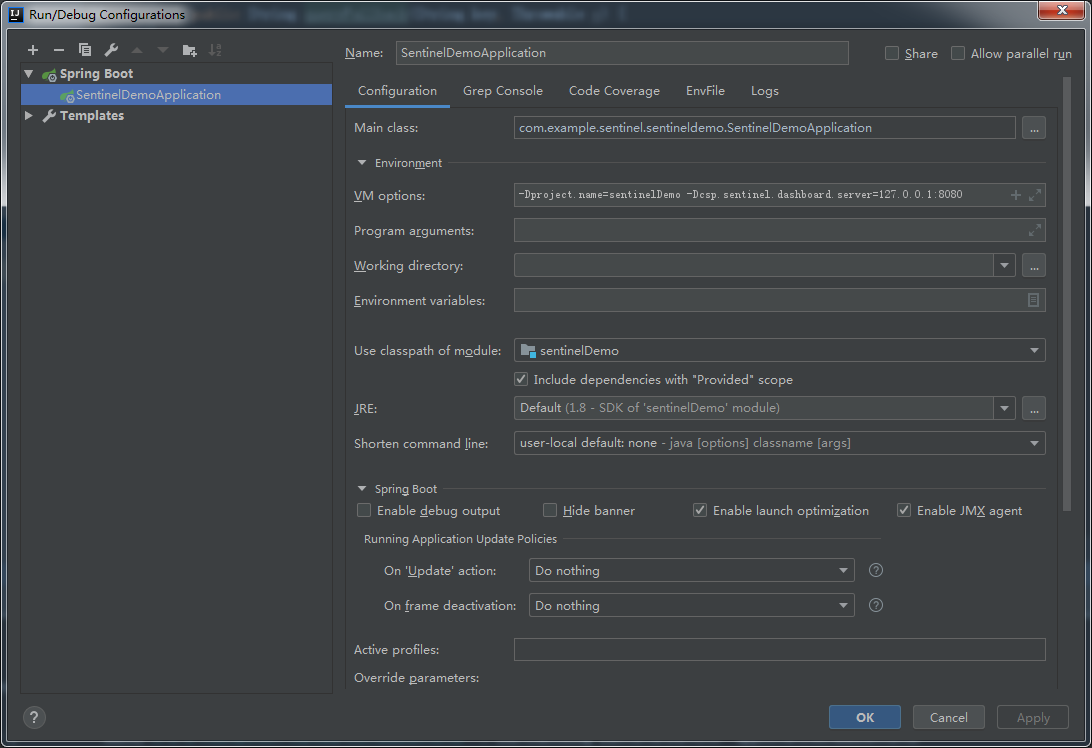Image resolution: width=1092 pixels, height=748 pixels.
Task: Switch to EnvFile tab
Action: click(x=705, y=91)
